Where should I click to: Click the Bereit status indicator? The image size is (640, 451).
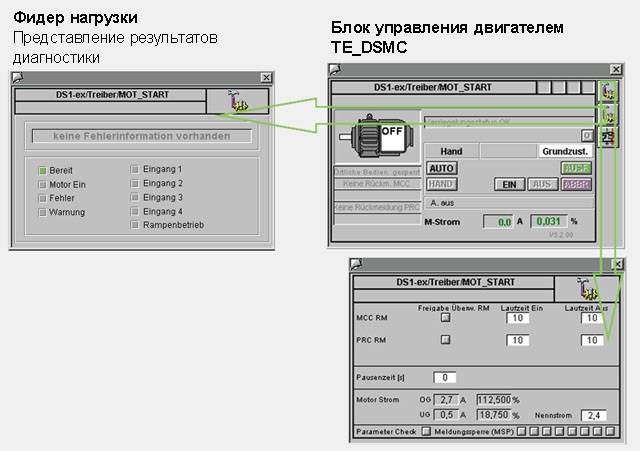pyautogui.click(x=43, y=171)
